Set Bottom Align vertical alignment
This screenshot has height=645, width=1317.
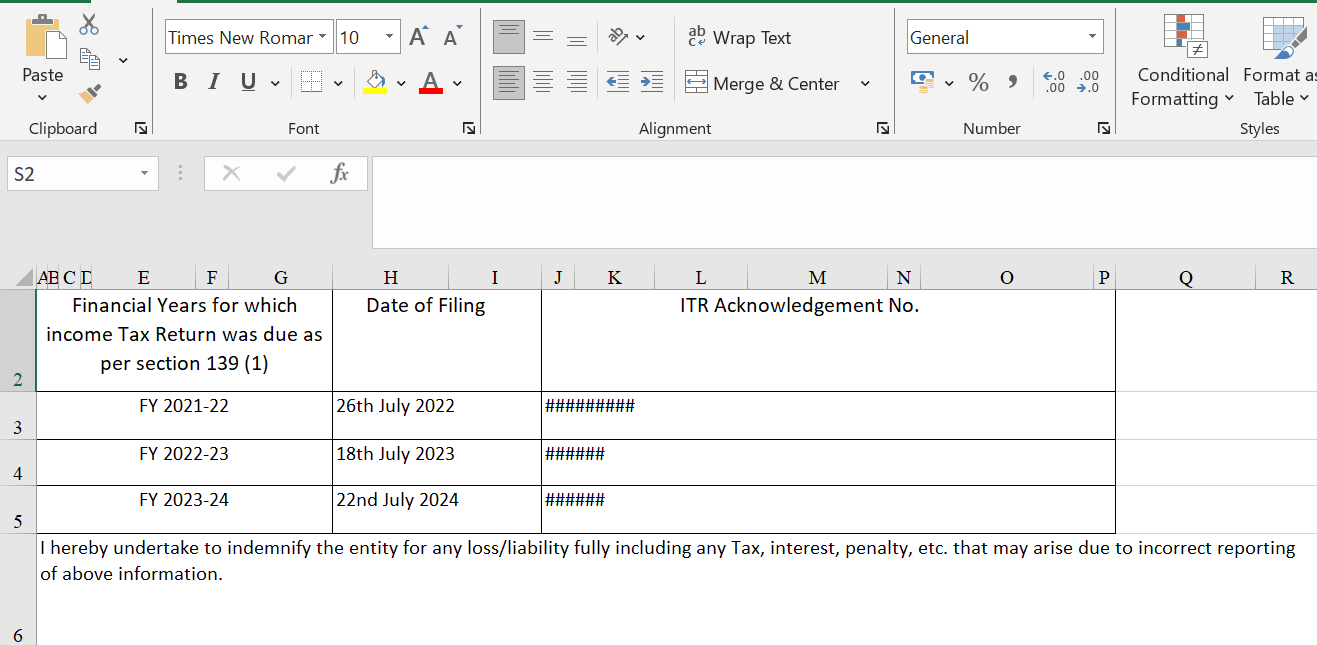(576, 38)
